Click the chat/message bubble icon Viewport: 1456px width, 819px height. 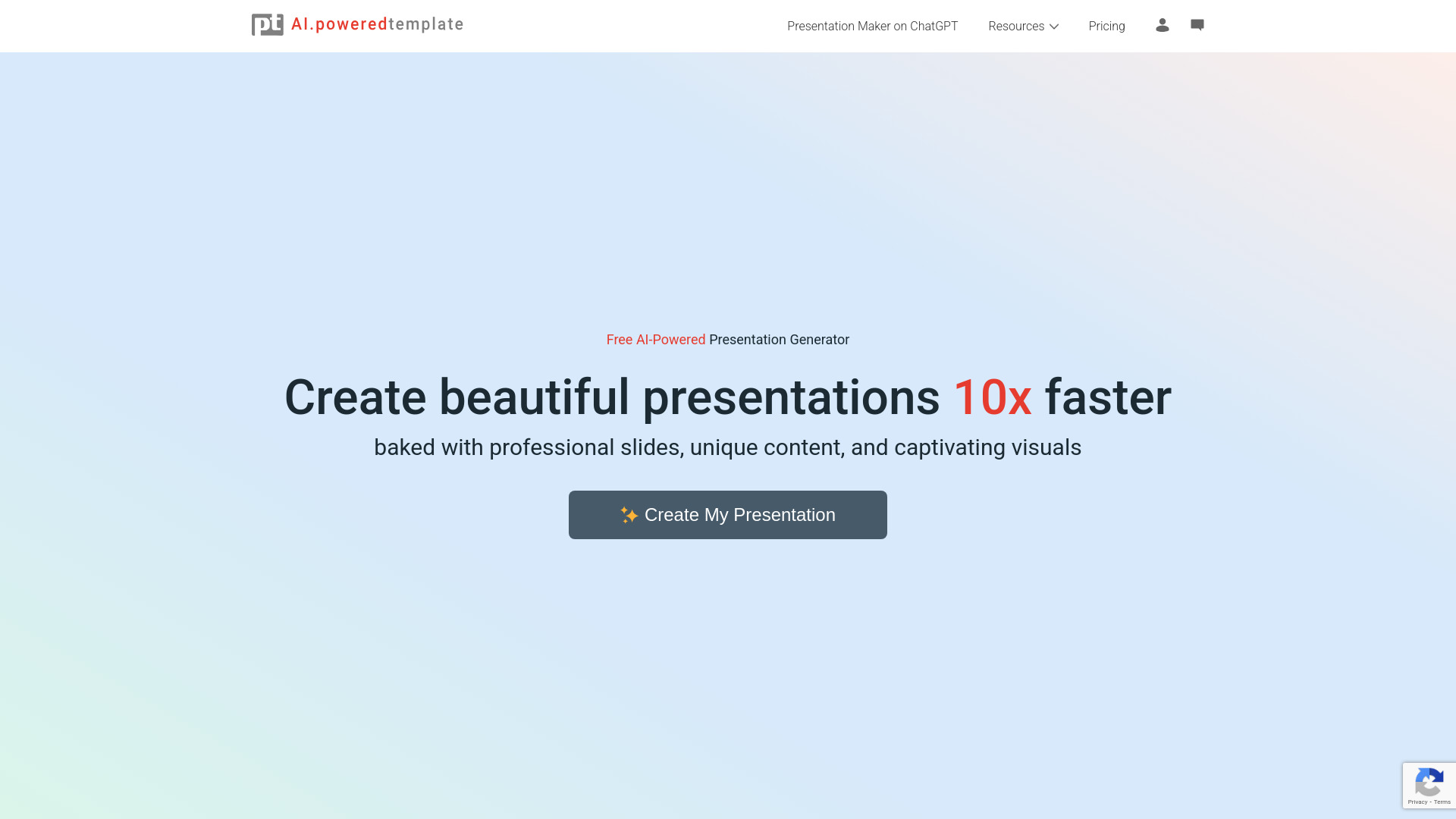pos(1197,24)
